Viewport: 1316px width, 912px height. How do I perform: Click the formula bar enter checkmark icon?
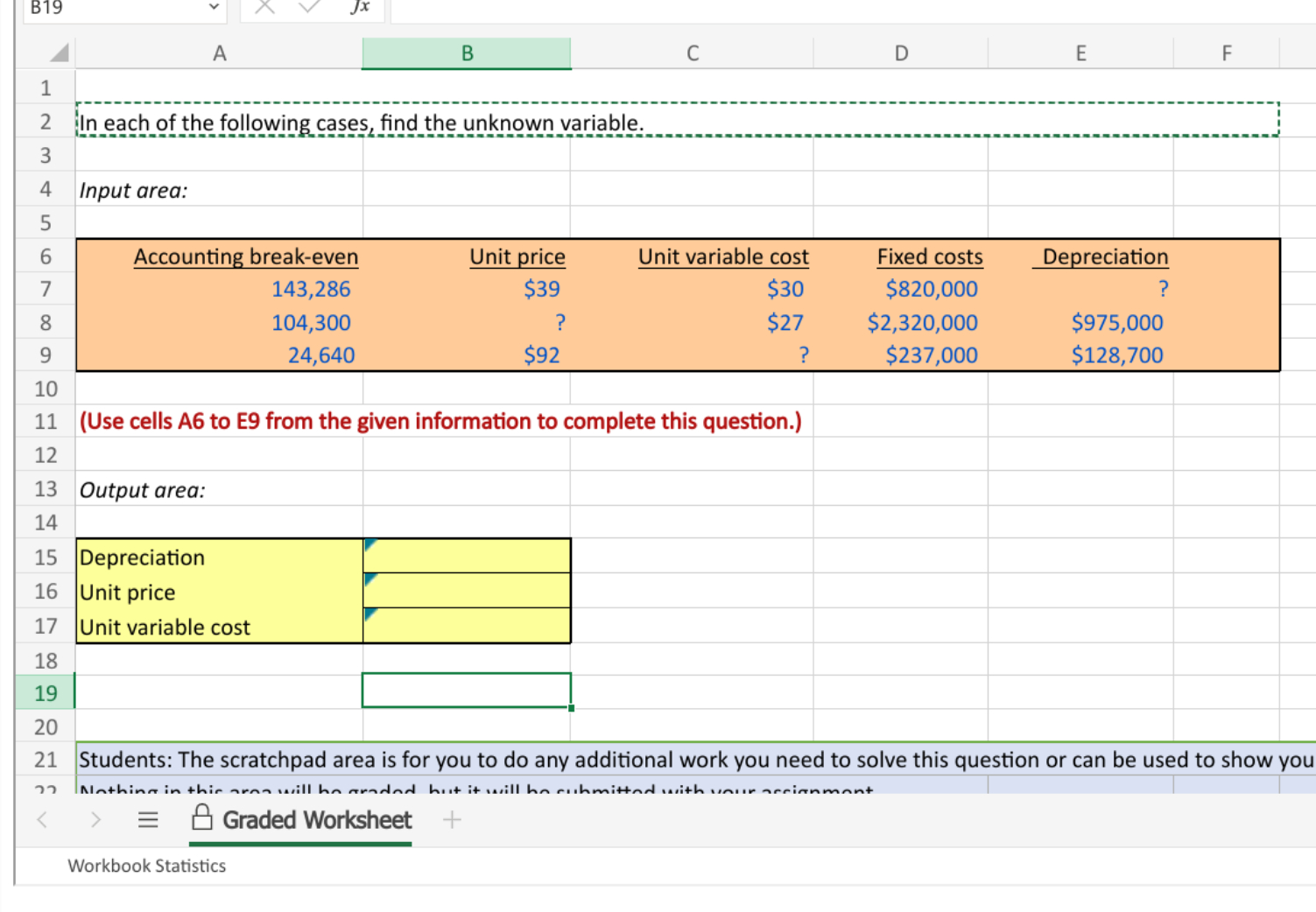coord(309,7)
